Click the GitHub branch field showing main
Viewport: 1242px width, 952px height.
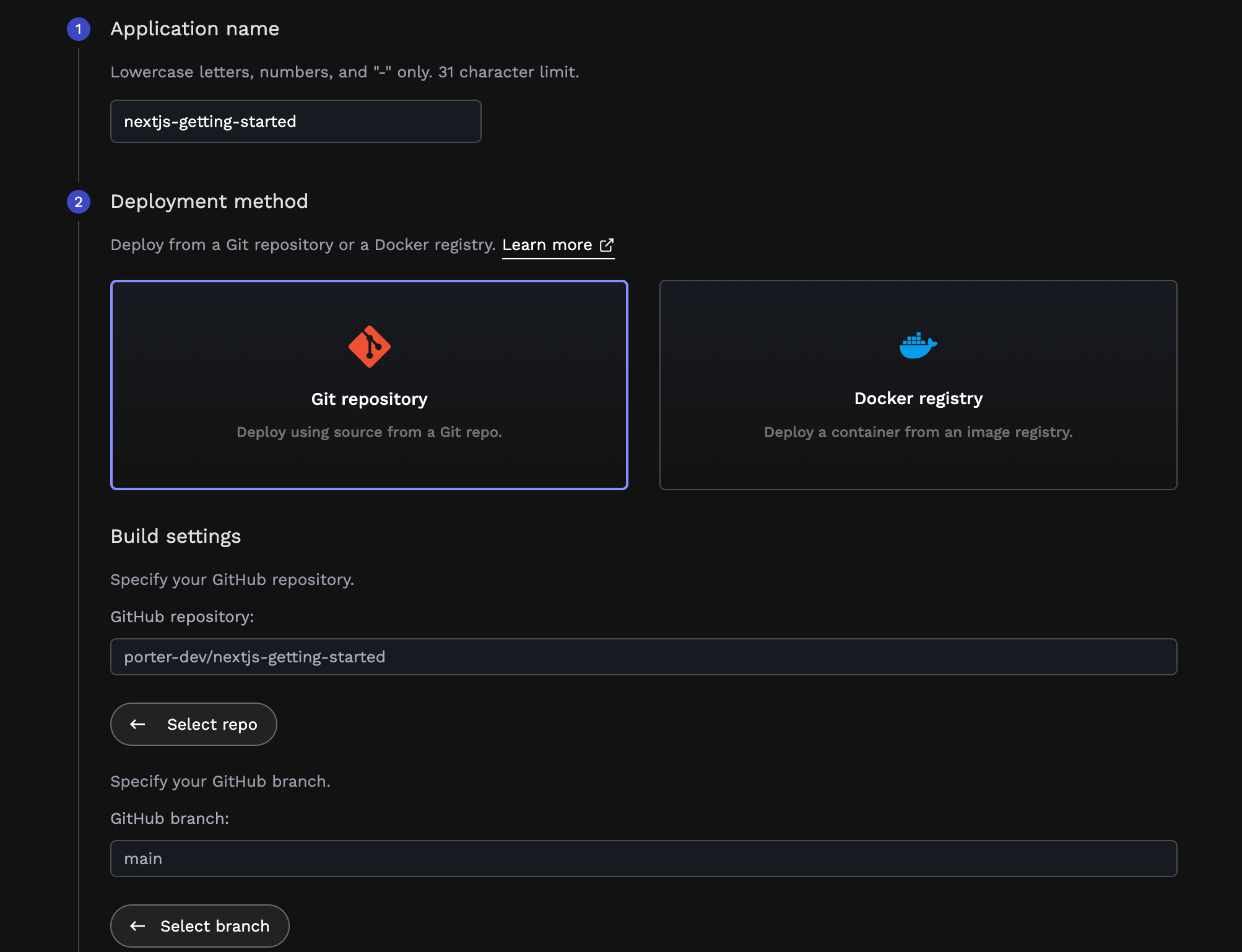pyautogui.click(x=643, y=859)
